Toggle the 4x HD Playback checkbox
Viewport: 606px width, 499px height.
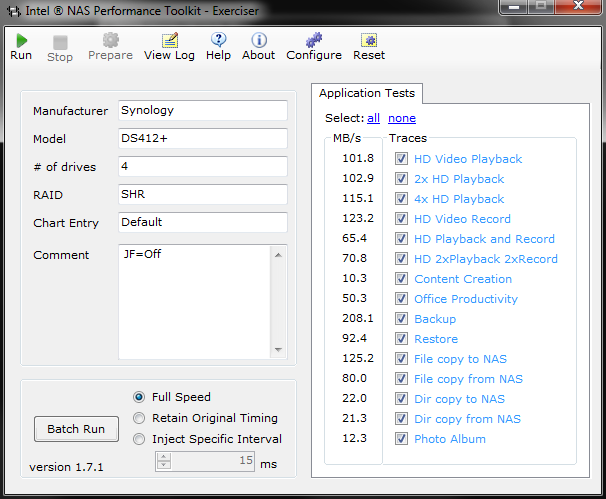click(x=401, y=199)
